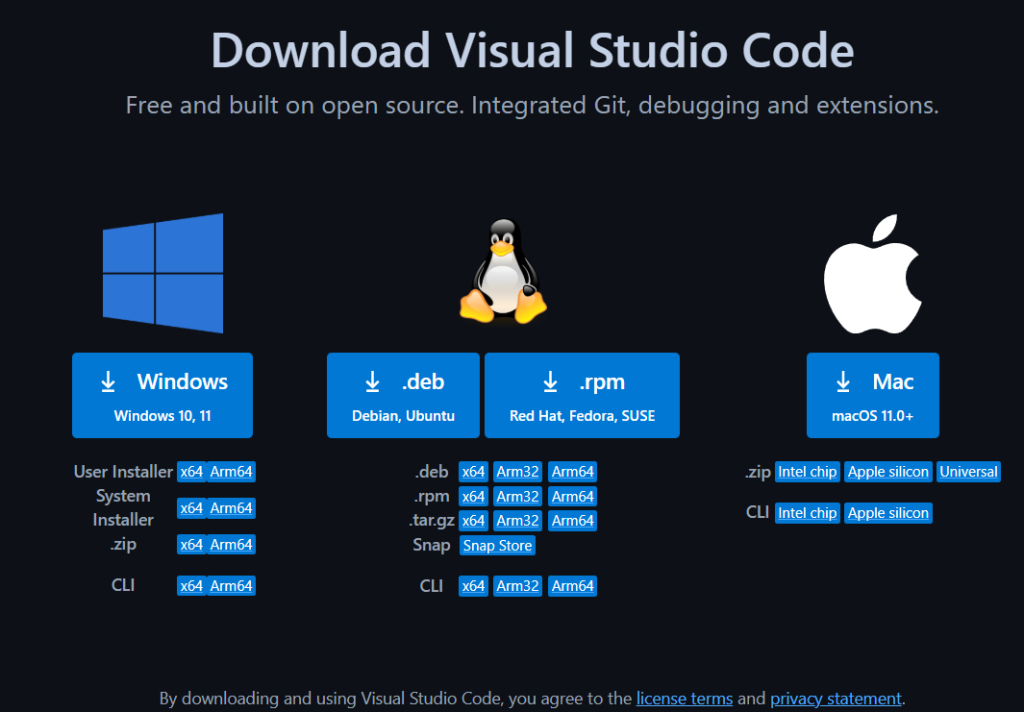The height and width of the screenshot is (712, 1024).
Task: Open the Snap Store link
Action: [498, 546]
